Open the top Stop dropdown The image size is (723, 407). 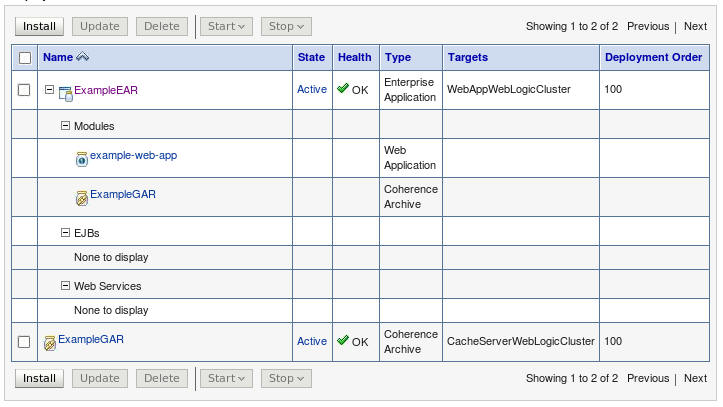pyautogui.click(x=286, y=26)
